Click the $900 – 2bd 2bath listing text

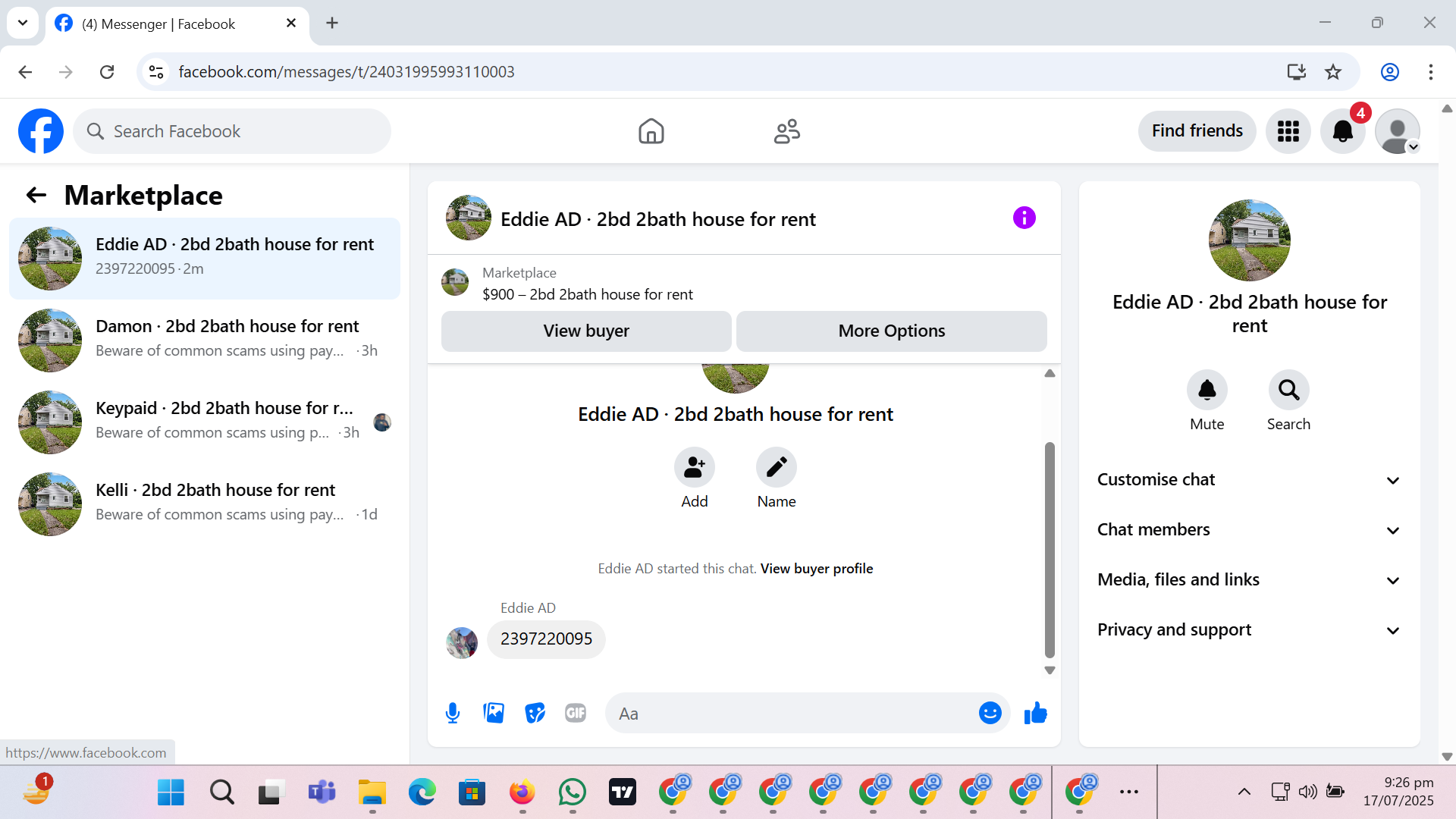click(x=588, y=295)
